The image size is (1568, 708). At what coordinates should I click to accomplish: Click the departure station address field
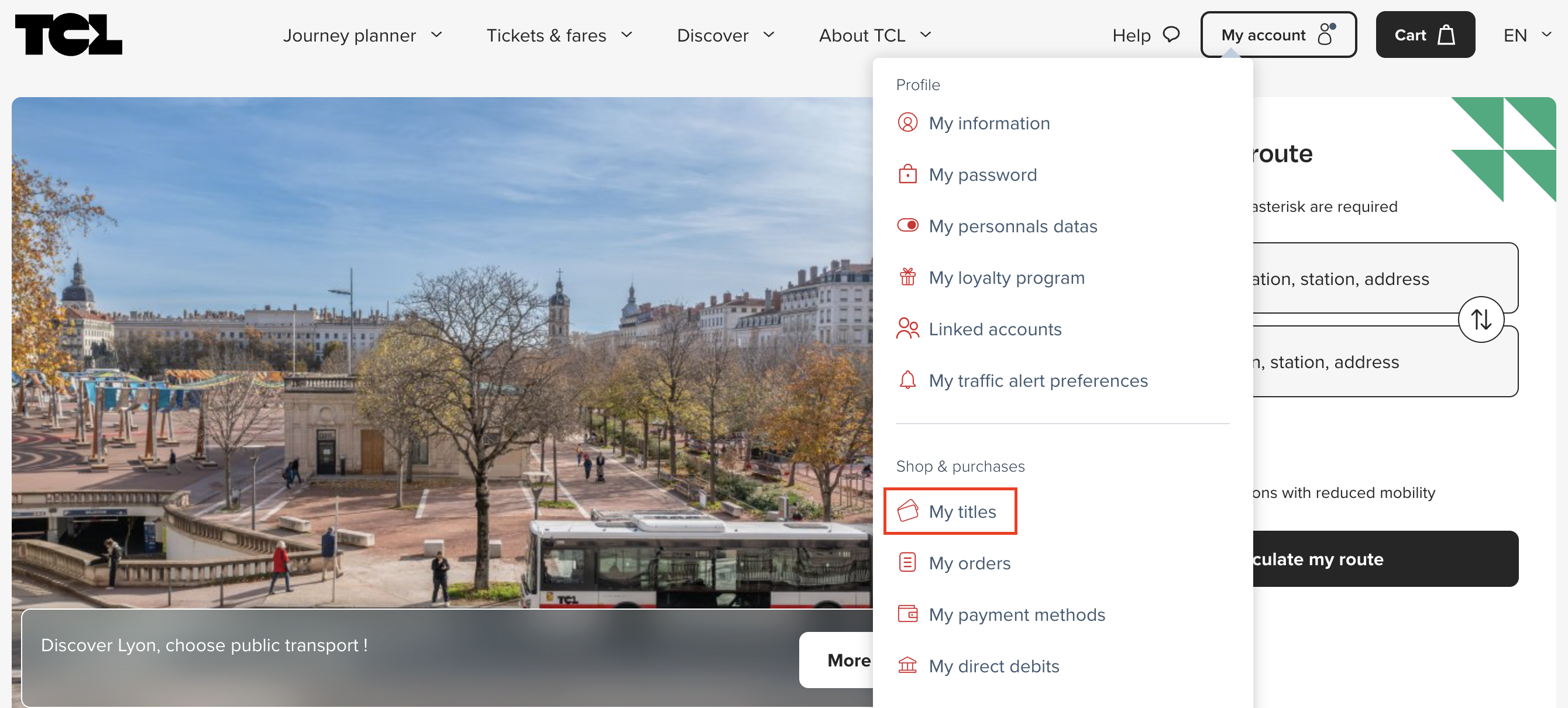[x=1385, y=278]
